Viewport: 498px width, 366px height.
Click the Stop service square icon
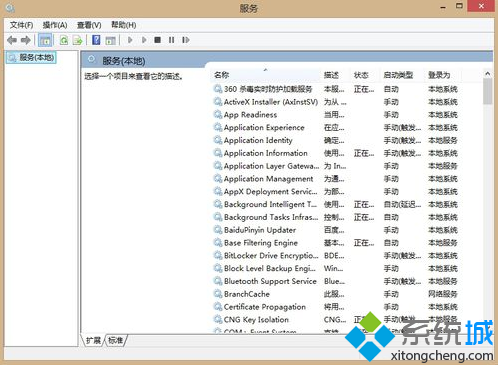[158, 40]
